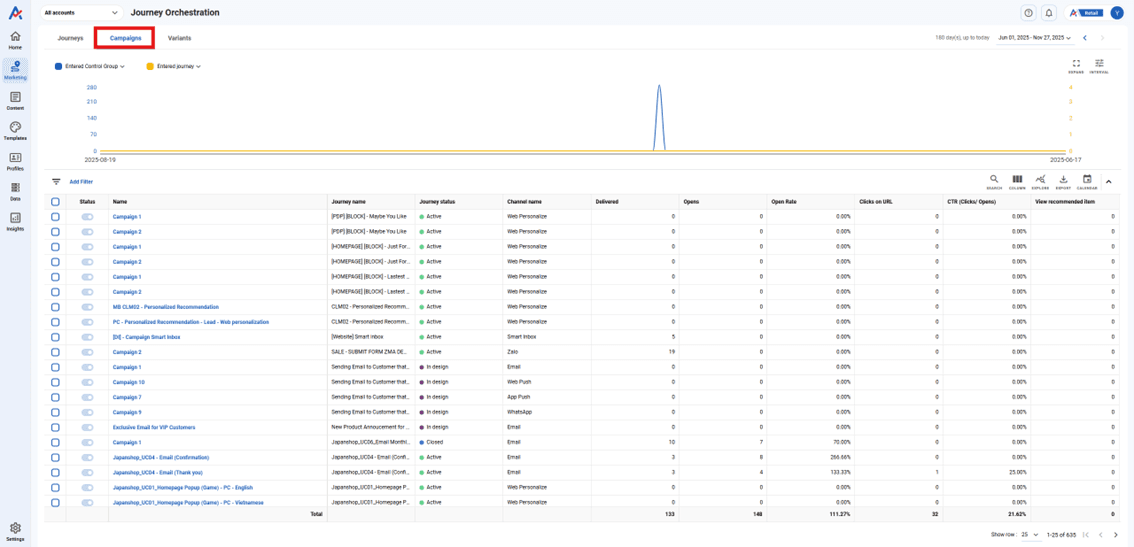1134x547 pixels.
Task: Open the Calendar view icon
Action: pos(1087,182)
